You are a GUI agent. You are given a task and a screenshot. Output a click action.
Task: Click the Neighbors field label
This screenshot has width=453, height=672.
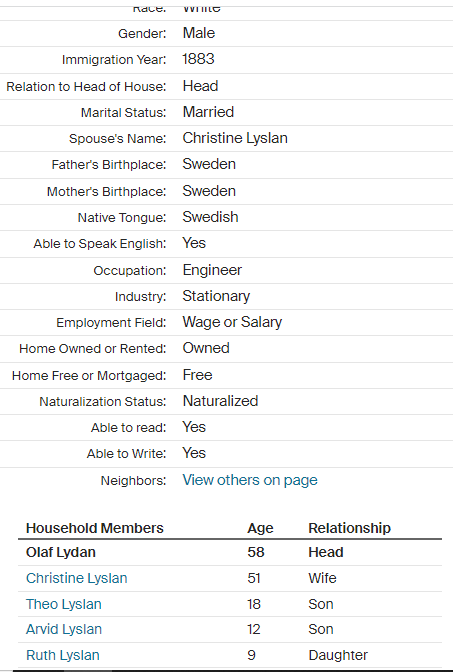tap(133, 481)
